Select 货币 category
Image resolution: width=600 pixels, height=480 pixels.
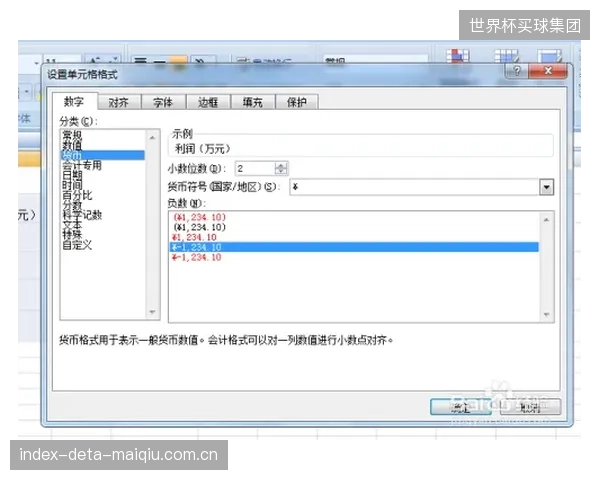(x=103, y=155)
